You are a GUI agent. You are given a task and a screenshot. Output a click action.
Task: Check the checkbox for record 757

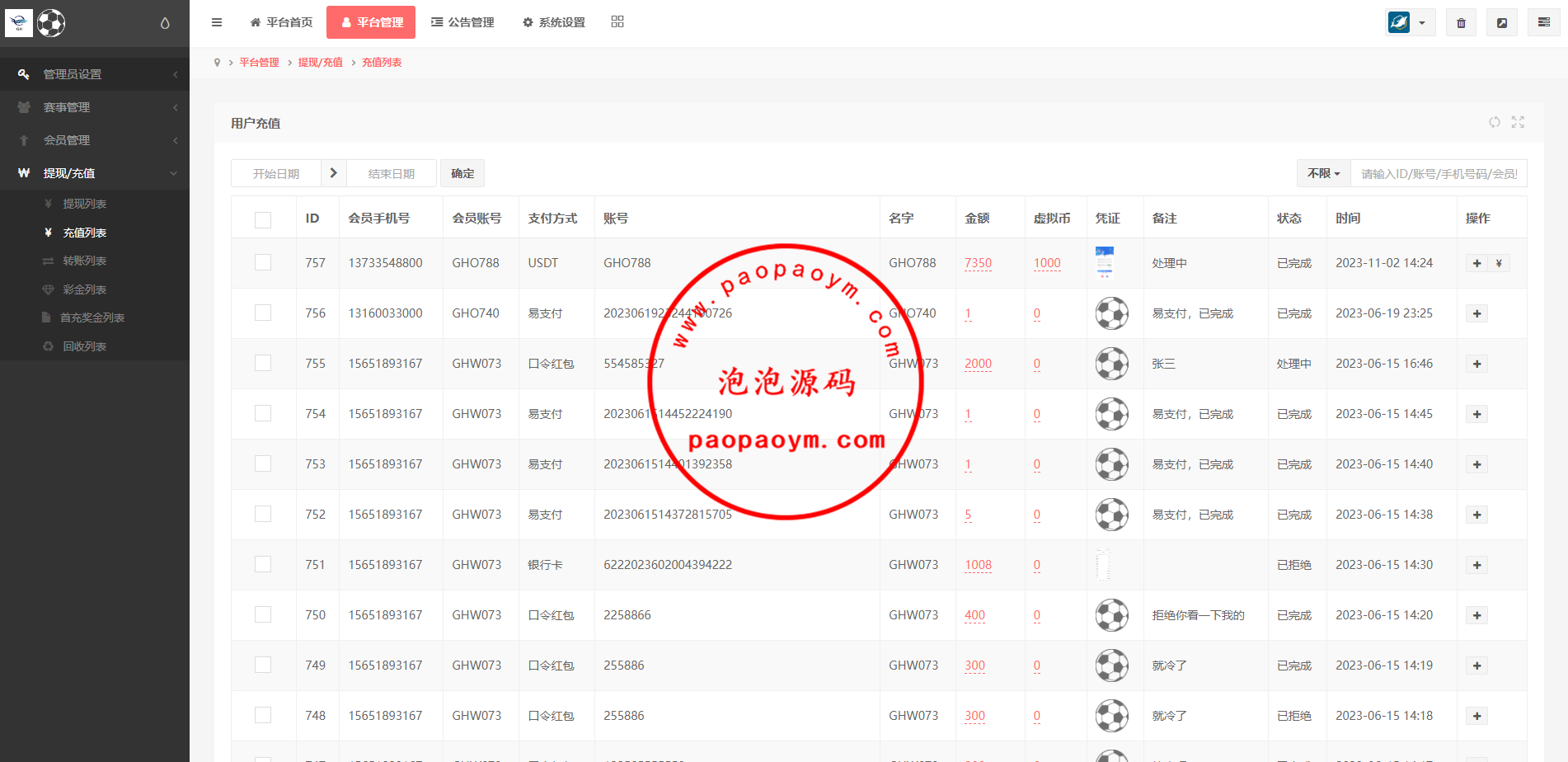[x=263, y=262]
